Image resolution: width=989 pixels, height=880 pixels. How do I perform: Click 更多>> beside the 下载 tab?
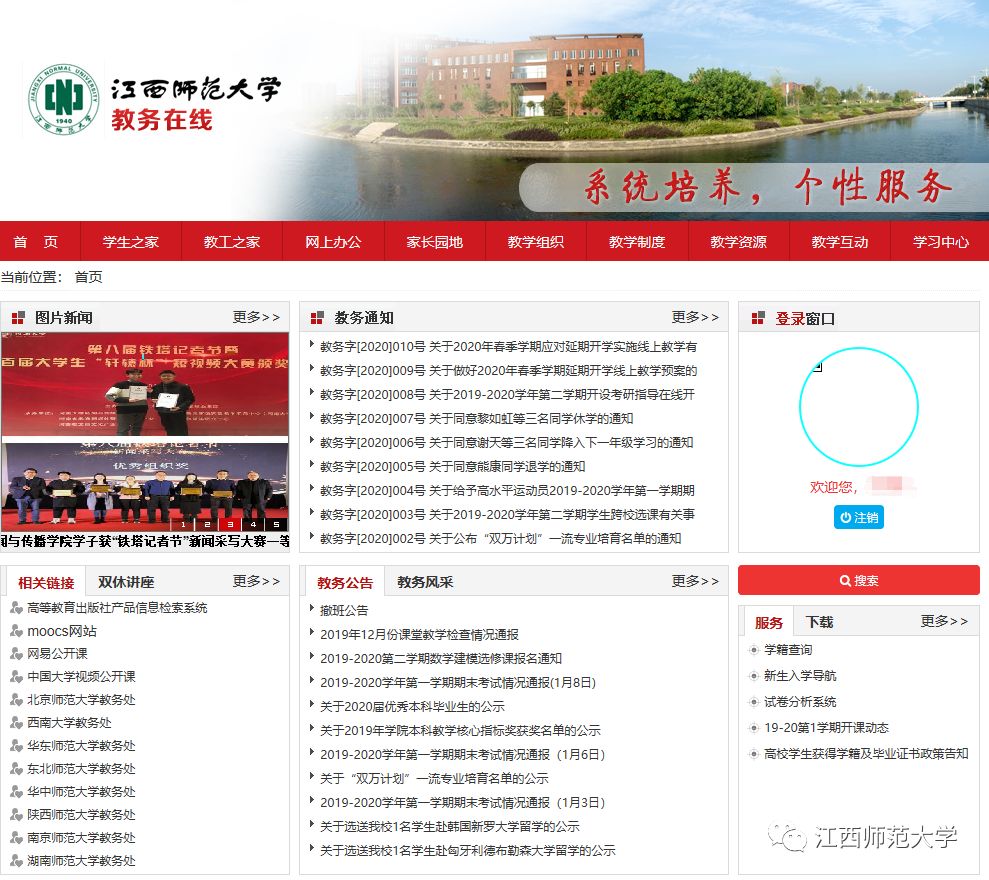tap(944, 621)
